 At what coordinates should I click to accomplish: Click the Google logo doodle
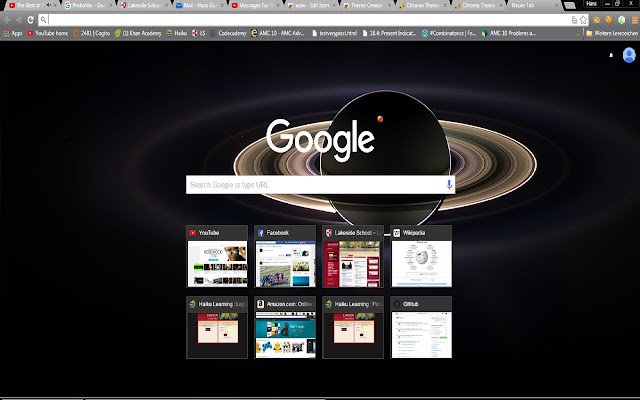[x=320, y=139]
